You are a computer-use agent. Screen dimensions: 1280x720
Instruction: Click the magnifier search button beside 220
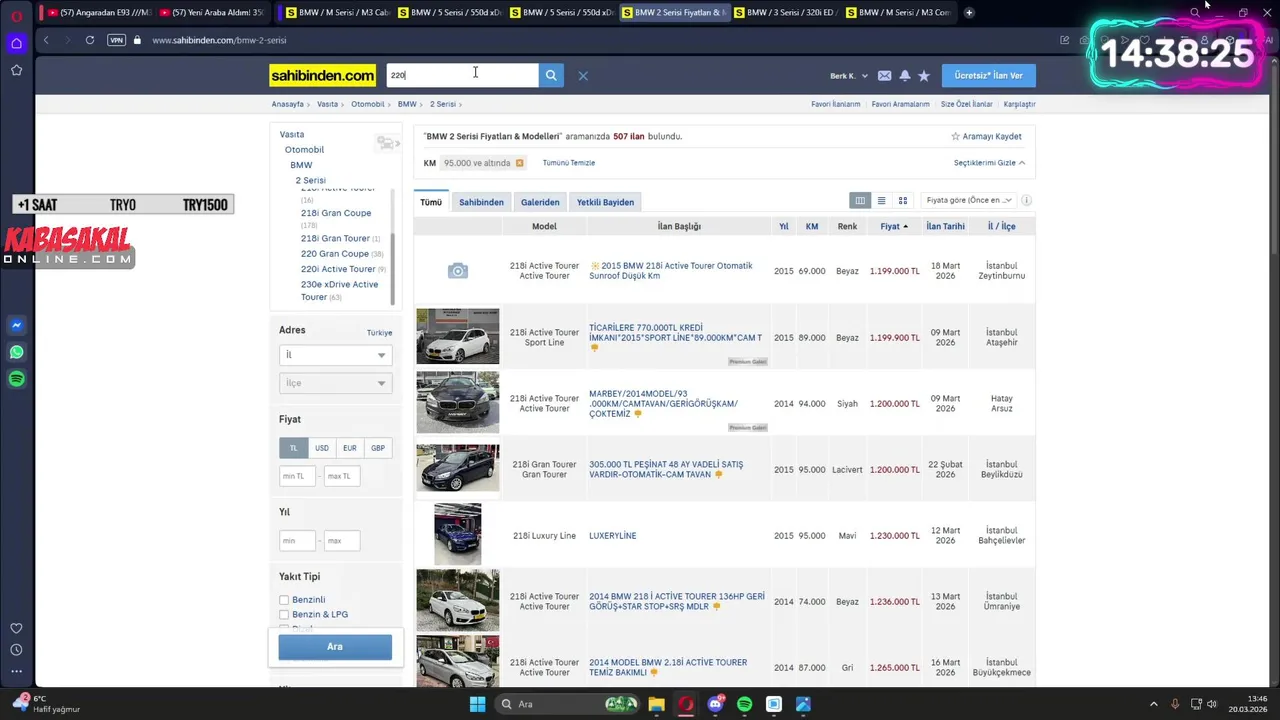[x=551, y=75]
